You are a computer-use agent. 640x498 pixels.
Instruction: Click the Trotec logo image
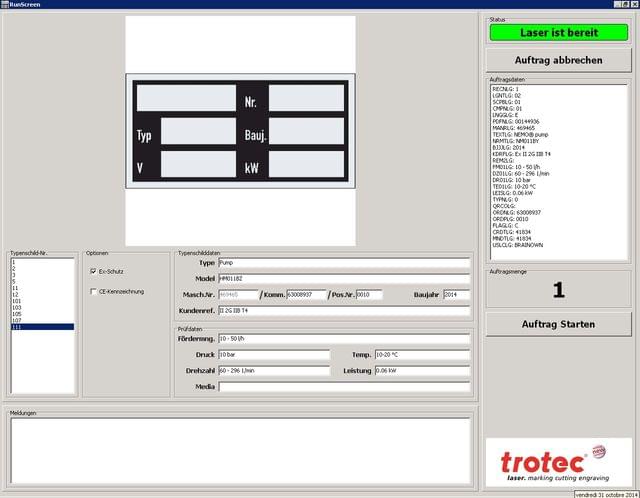tap(559, 462)
